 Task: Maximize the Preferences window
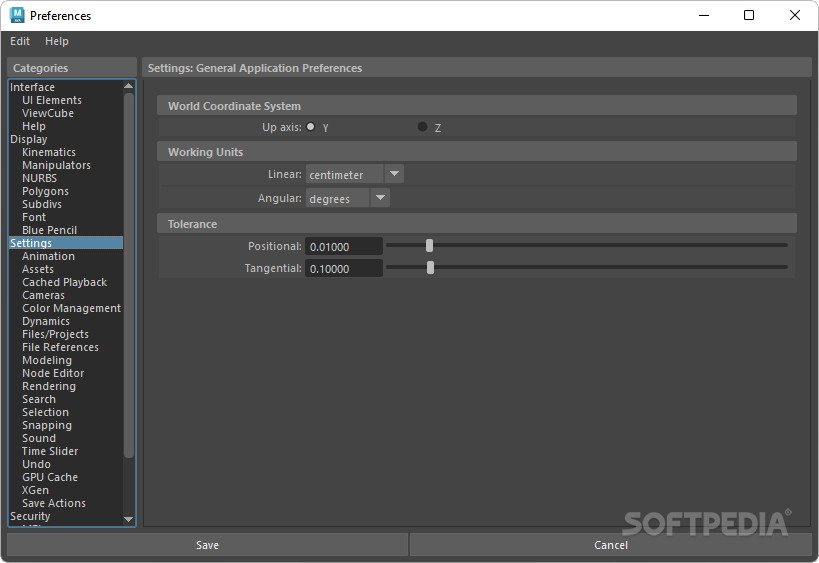[748, 15]
